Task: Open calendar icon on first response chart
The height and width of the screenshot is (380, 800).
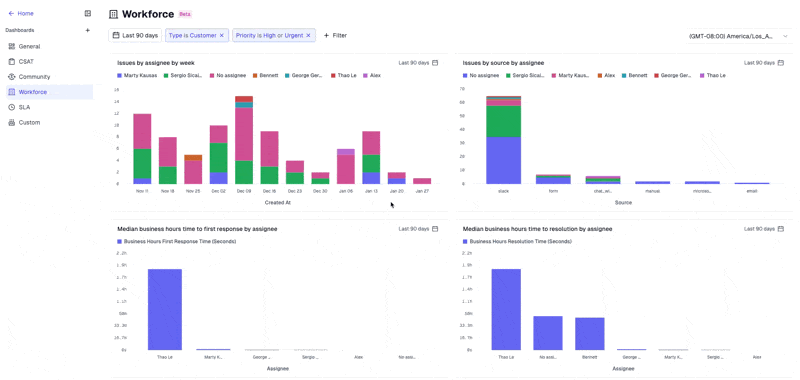Action: [x=435, y=229]
